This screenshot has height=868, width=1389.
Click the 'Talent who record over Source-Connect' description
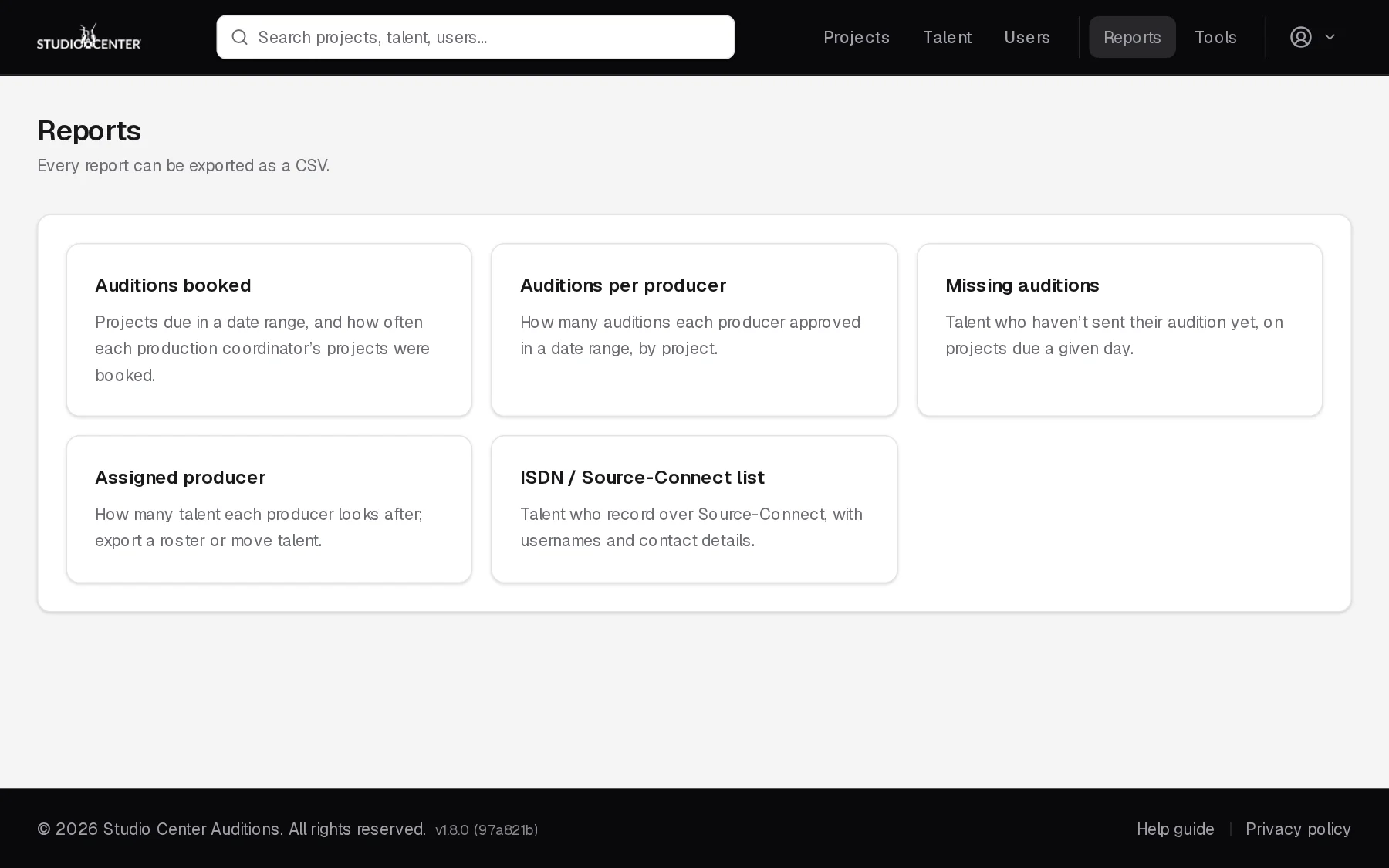pos(691,527)
